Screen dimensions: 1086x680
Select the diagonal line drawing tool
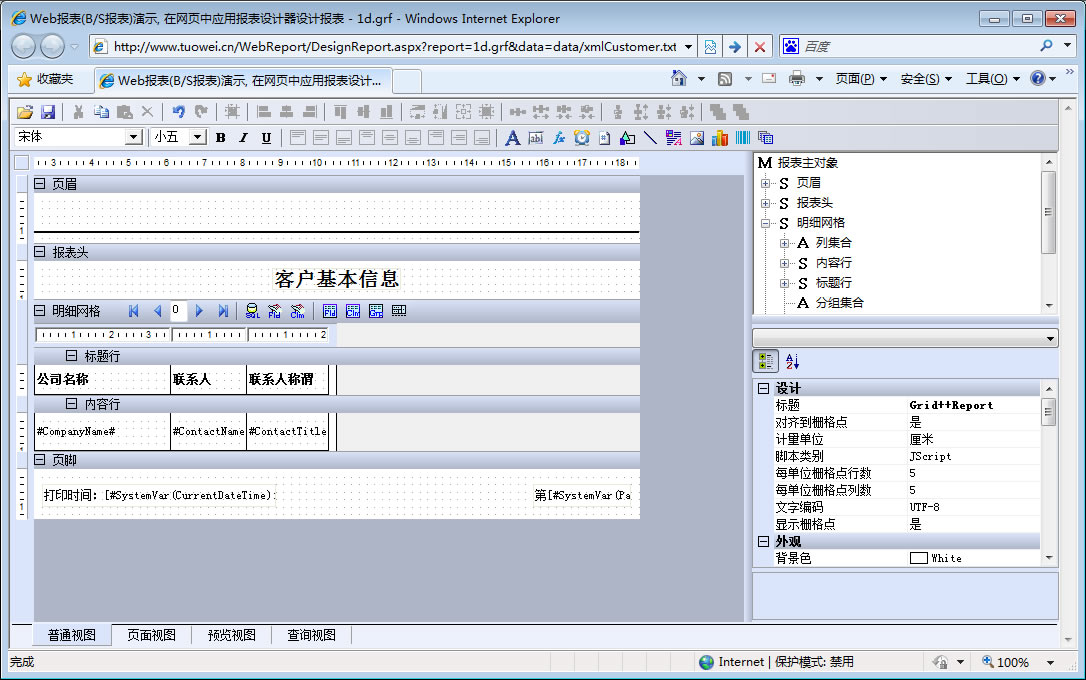coord(650,138)
